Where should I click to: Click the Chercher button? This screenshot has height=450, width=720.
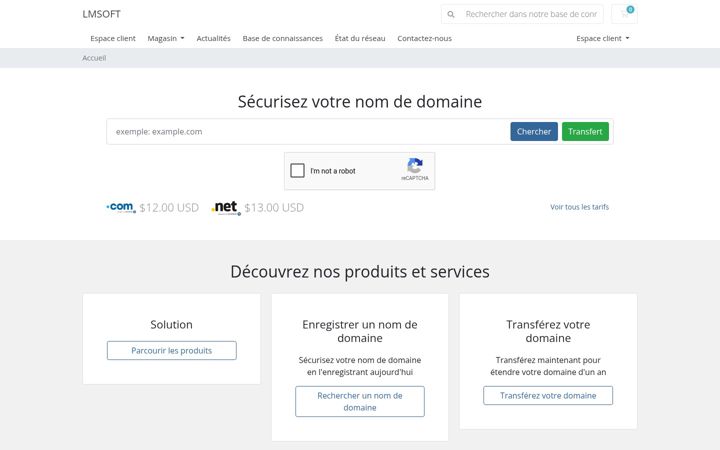[x=534, y=131]
